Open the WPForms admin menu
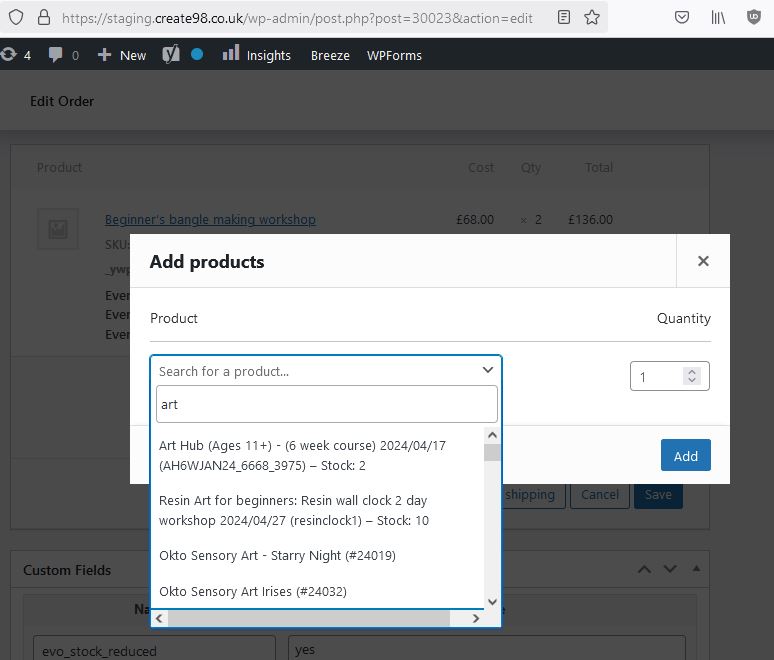774x660 pixels. (x=394, y=55)
